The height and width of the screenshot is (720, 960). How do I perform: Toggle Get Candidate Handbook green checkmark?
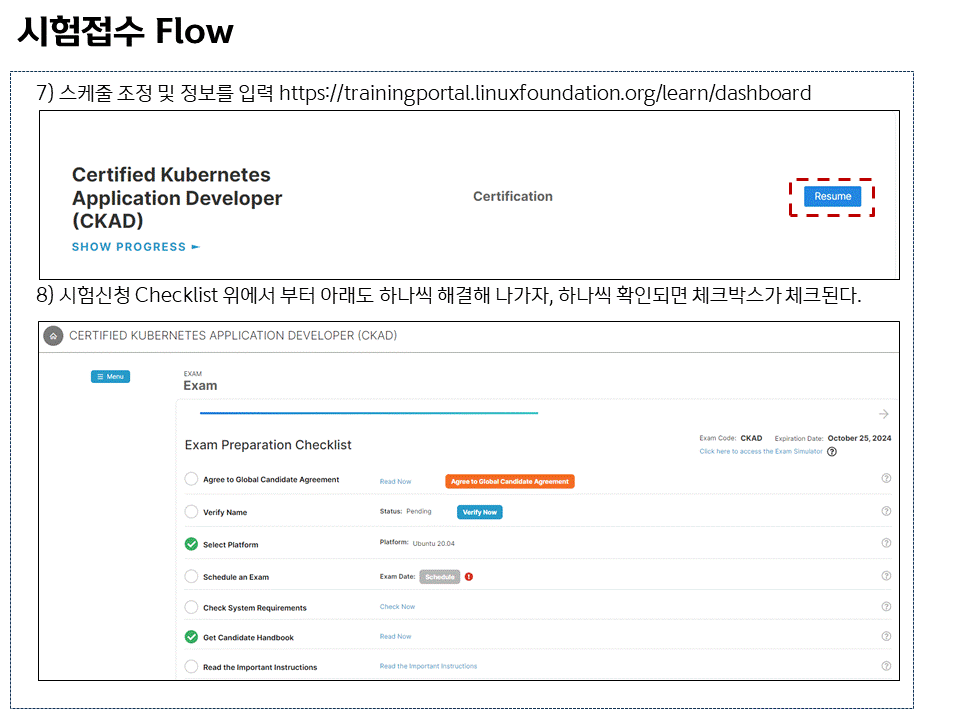pyautogui.click(x=191, y=637)
